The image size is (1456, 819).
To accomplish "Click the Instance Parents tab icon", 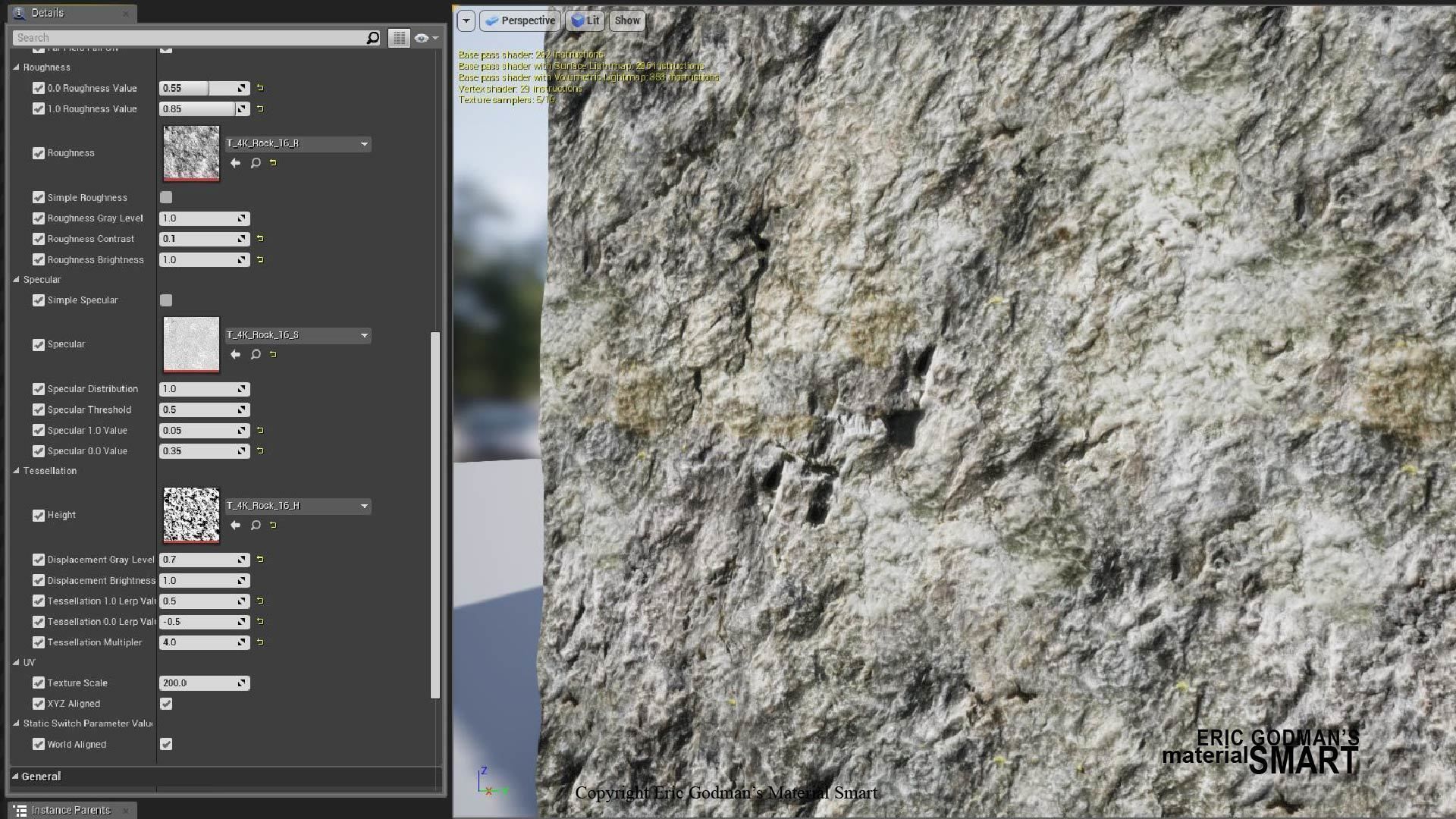I will pyautogui.click(x=20, y=811).
